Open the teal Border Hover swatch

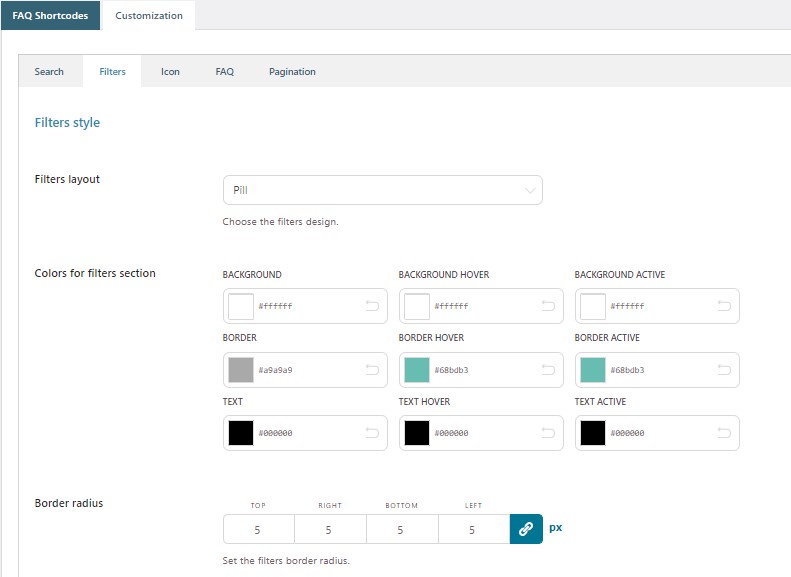point(417,370)
